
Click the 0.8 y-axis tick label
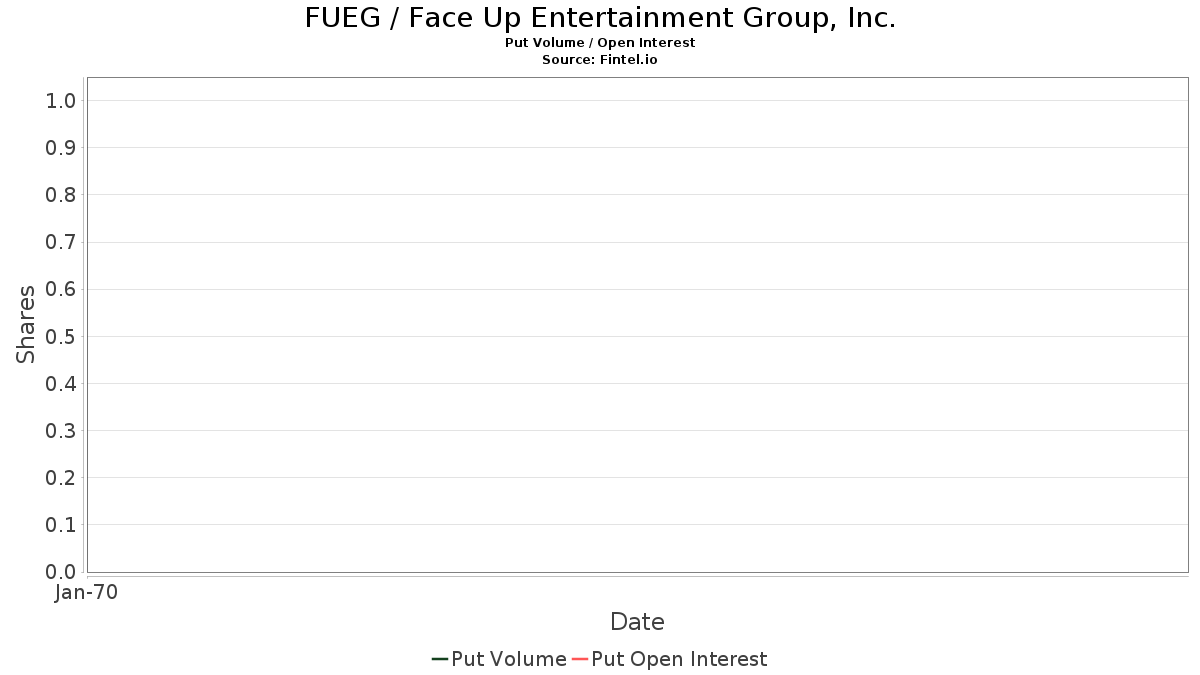point(61,195)
